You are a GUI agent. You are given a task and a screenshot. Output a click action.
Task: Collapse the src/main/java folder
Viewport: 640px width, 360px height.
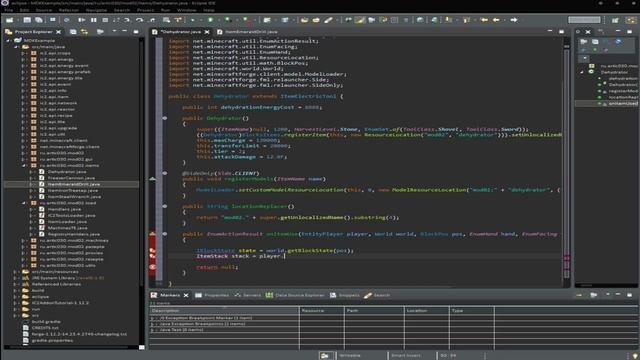click(x=16, y=47)
